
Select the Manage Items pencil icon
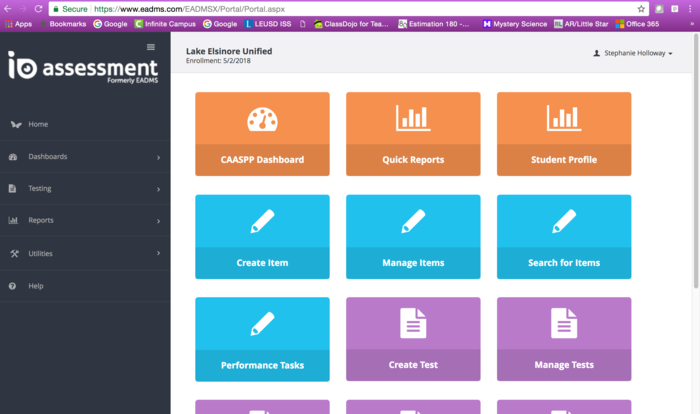tap(413, 221)
